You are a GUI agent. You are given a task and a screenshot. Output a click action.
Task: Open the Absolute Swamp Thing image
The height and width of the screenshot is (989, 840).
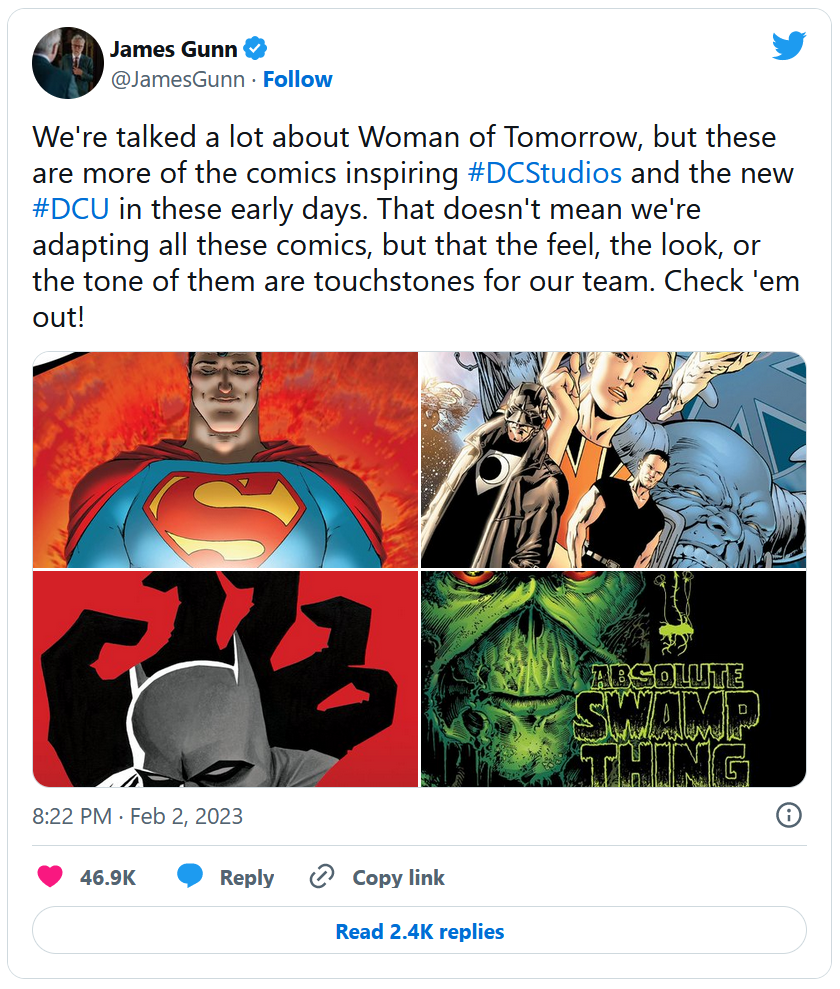[613, 679]
